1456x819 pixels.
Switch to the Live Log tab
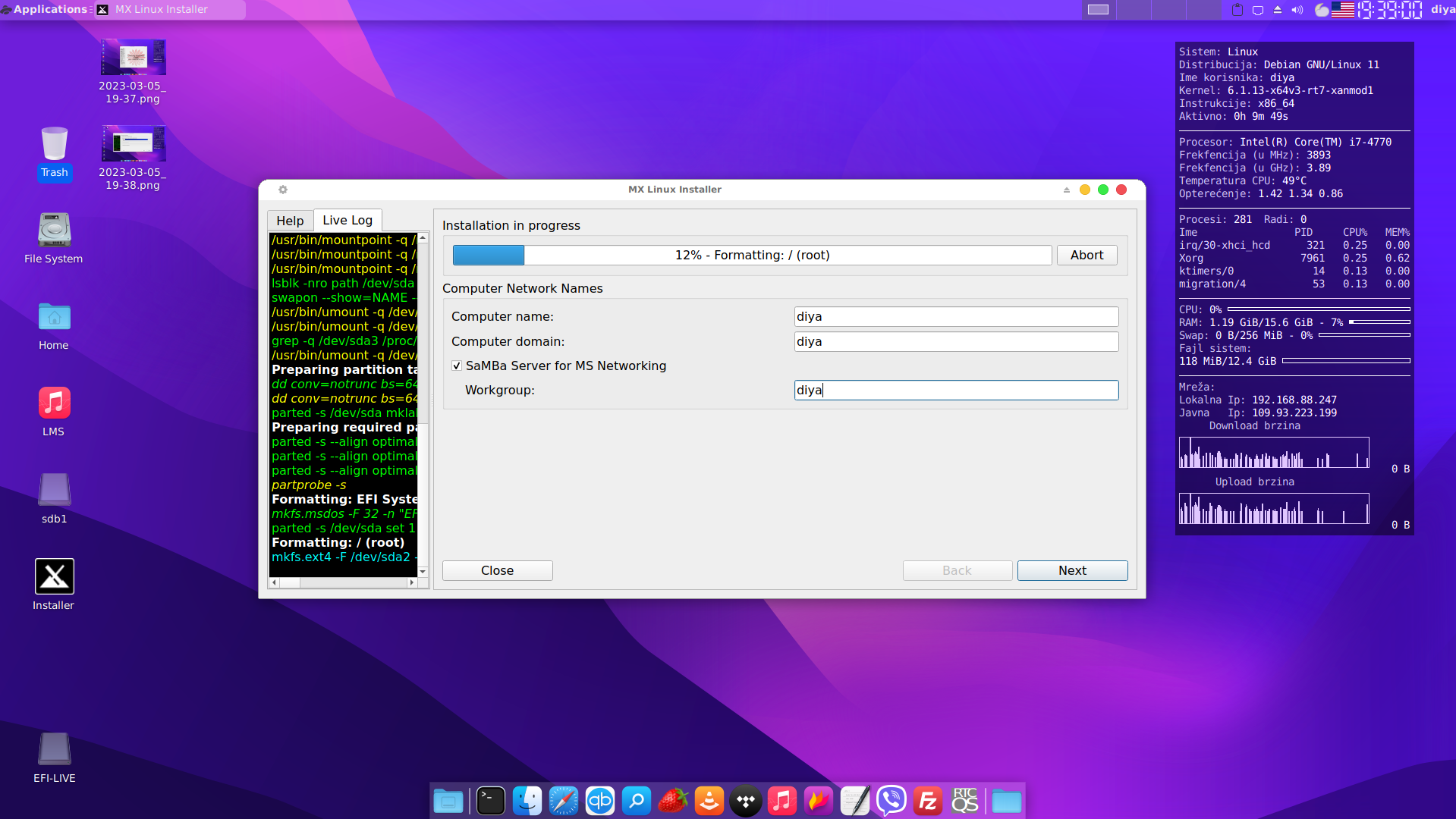(x=347, y=220)
